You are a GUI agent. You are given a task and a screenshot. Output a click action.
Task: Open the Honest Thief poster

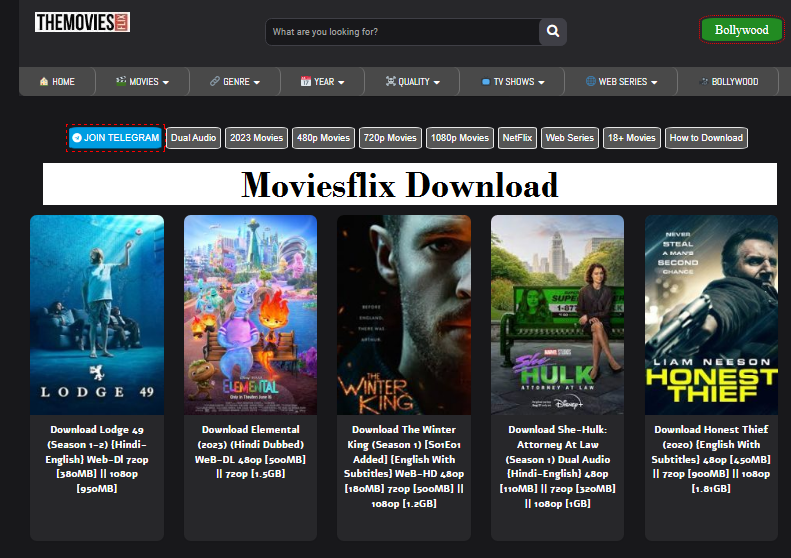pyautogui.click(x=711, y=315)
